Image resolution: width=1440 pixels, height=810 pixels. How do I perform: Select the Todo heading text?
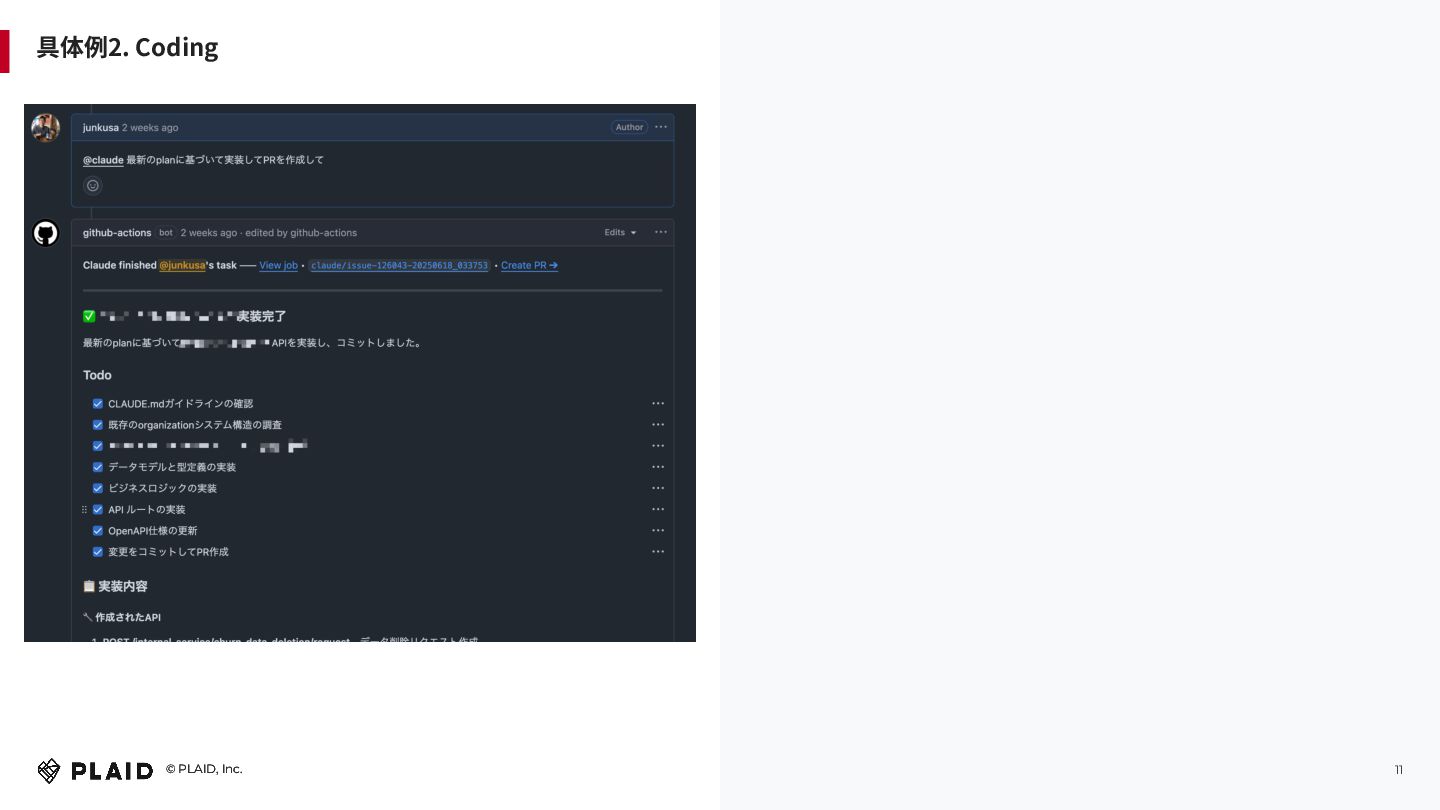click(x=97, y=375)
